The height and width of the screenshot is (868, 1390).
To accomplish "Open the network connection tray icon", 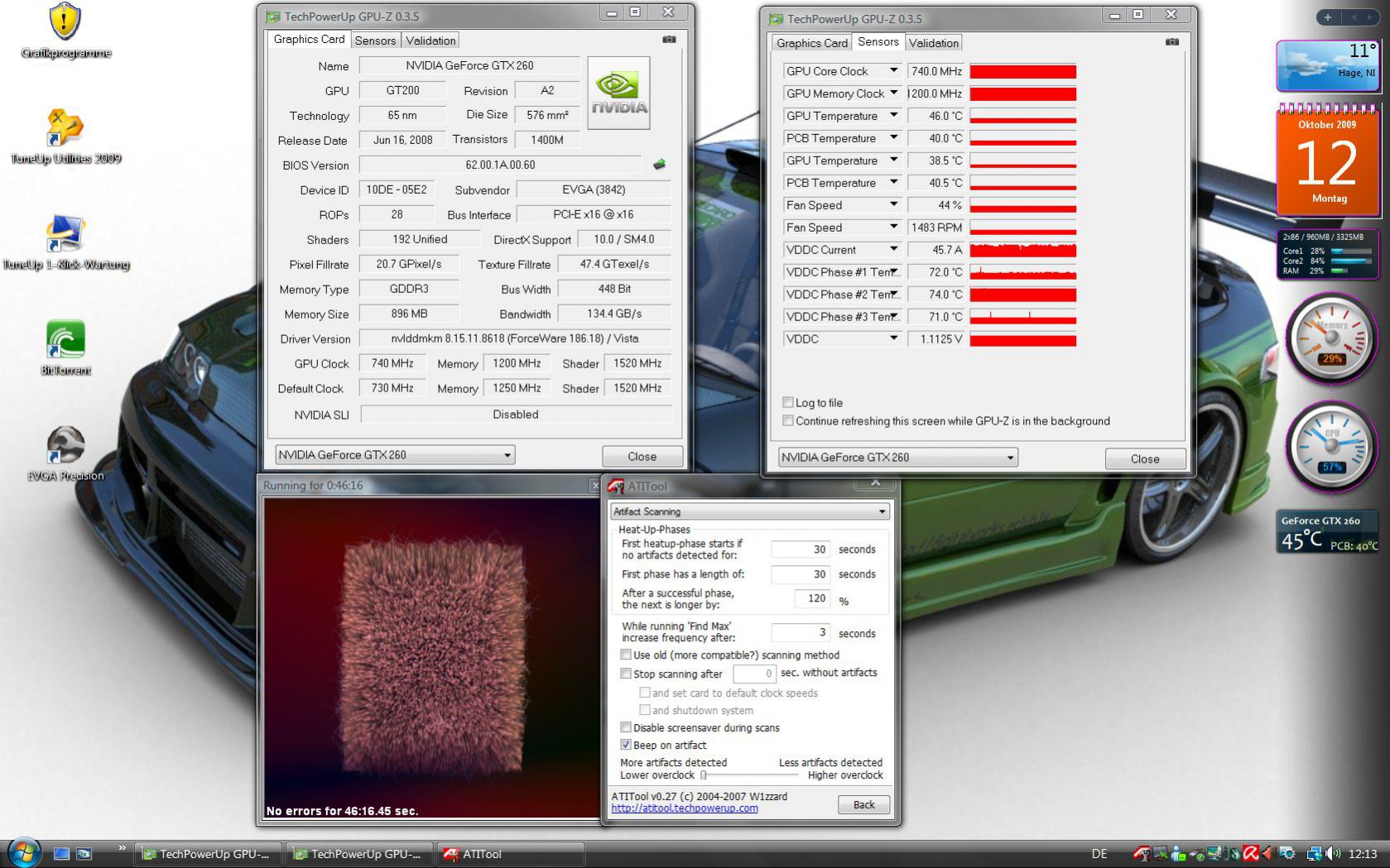I will [x=1314, y=853].
